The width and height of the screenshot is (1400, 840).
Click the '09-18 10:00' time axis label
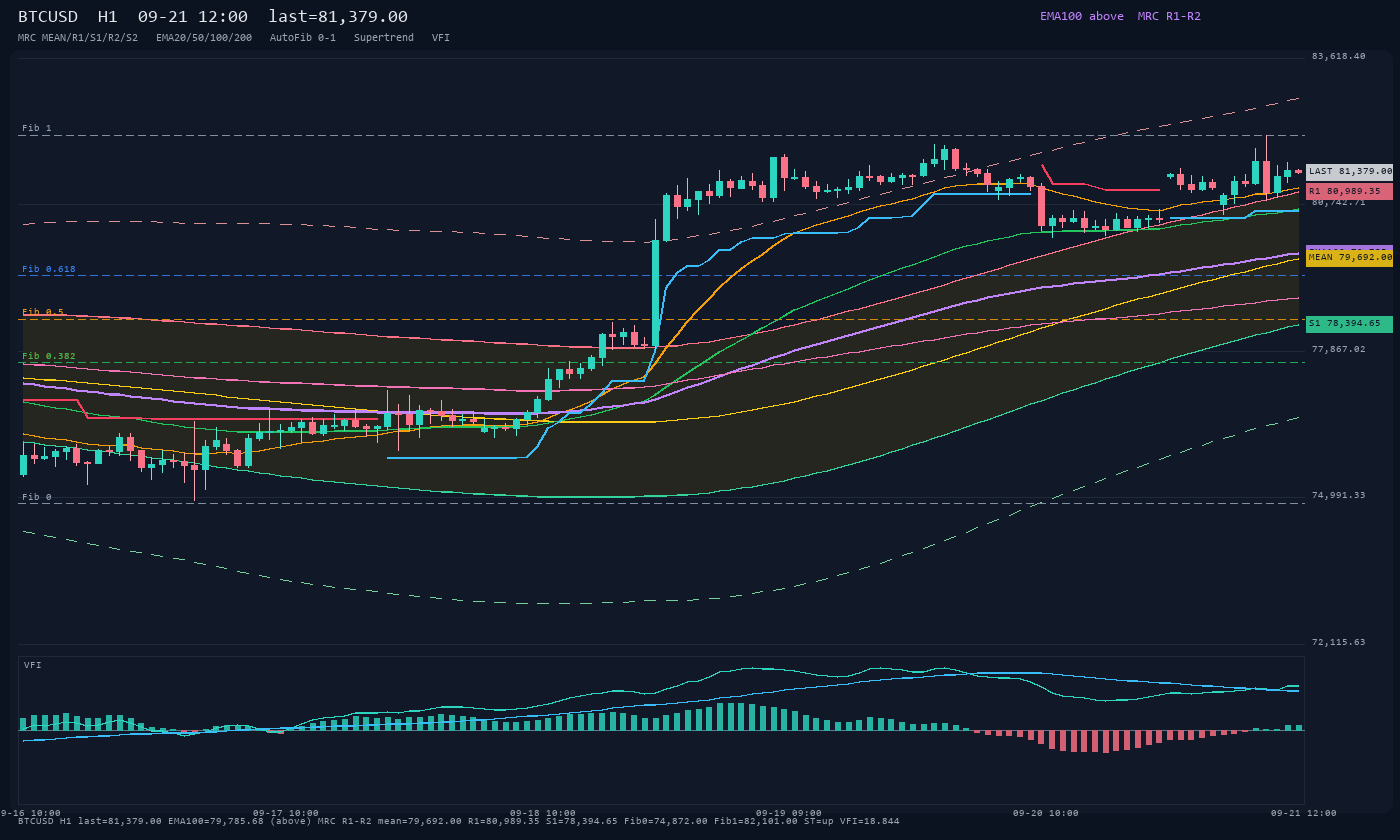tap(543, 813)
